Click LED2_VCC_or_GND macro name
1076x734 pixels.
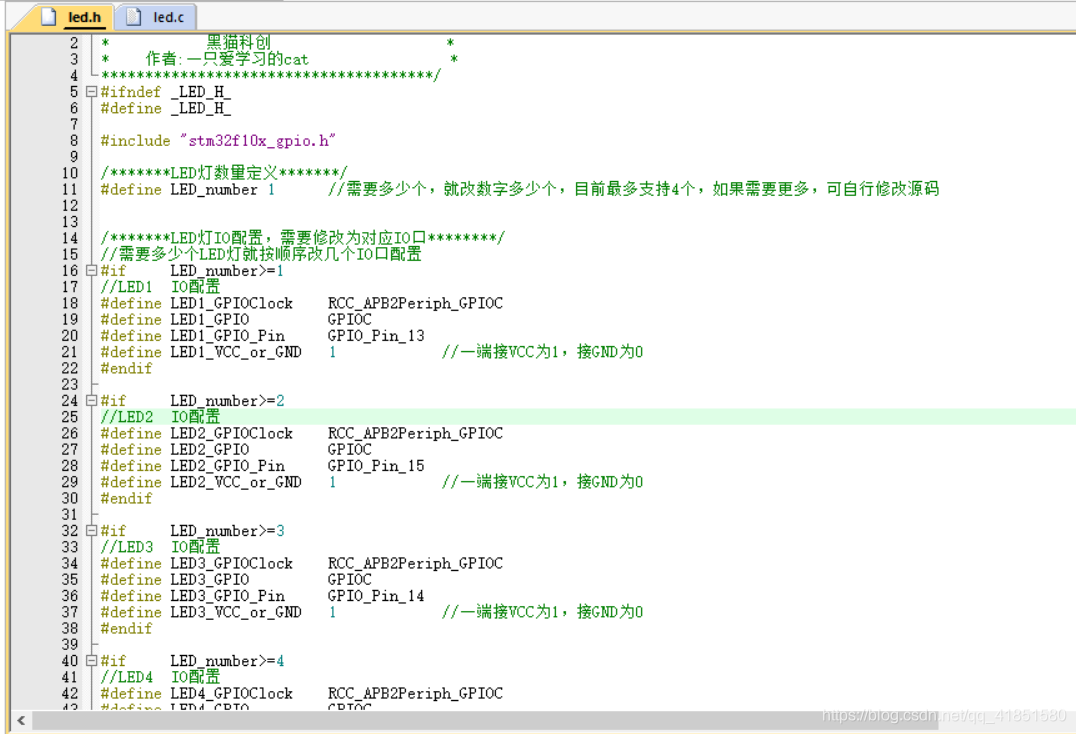[x=236, y=482]
